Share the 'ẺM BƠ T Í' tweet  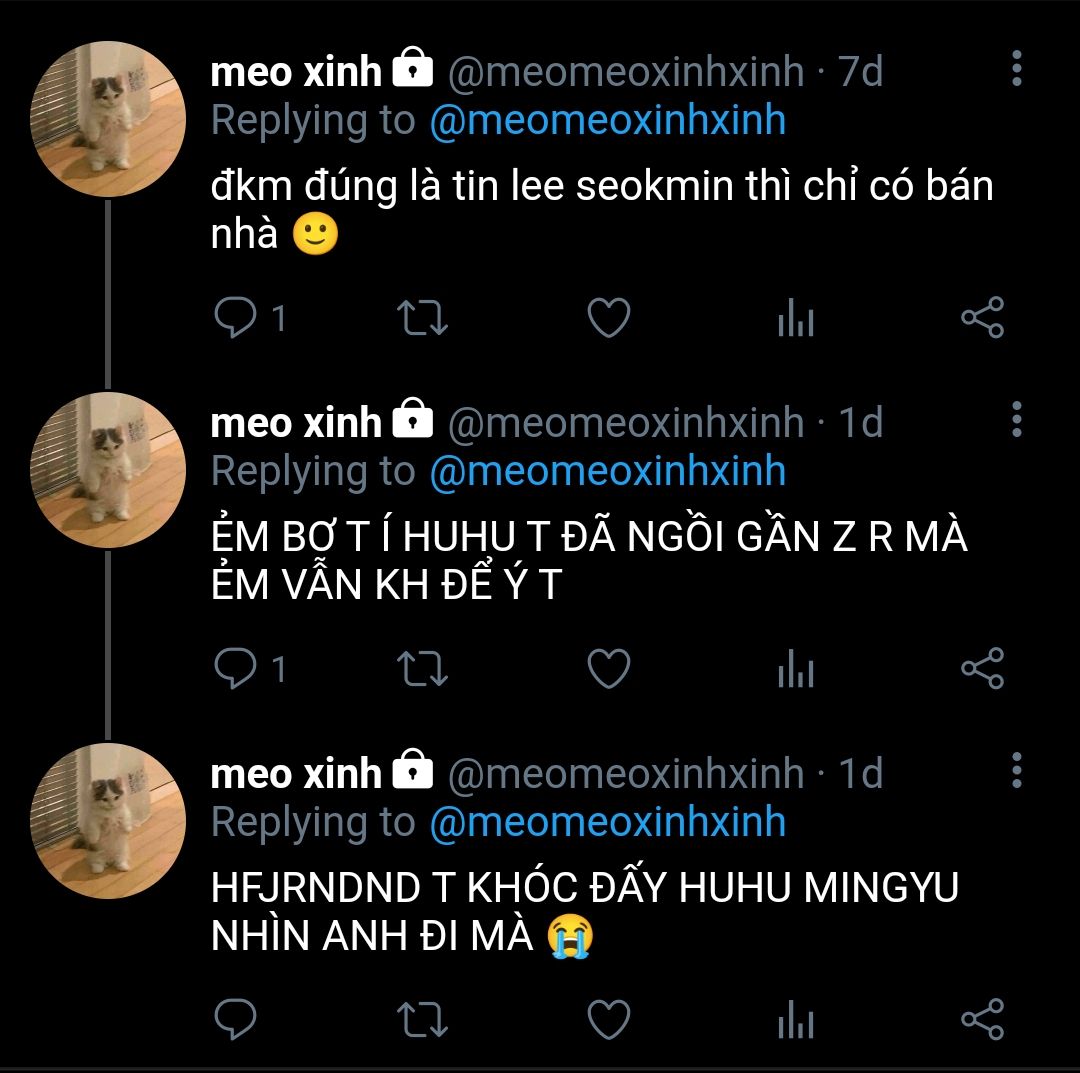click(x=982, y=668)
